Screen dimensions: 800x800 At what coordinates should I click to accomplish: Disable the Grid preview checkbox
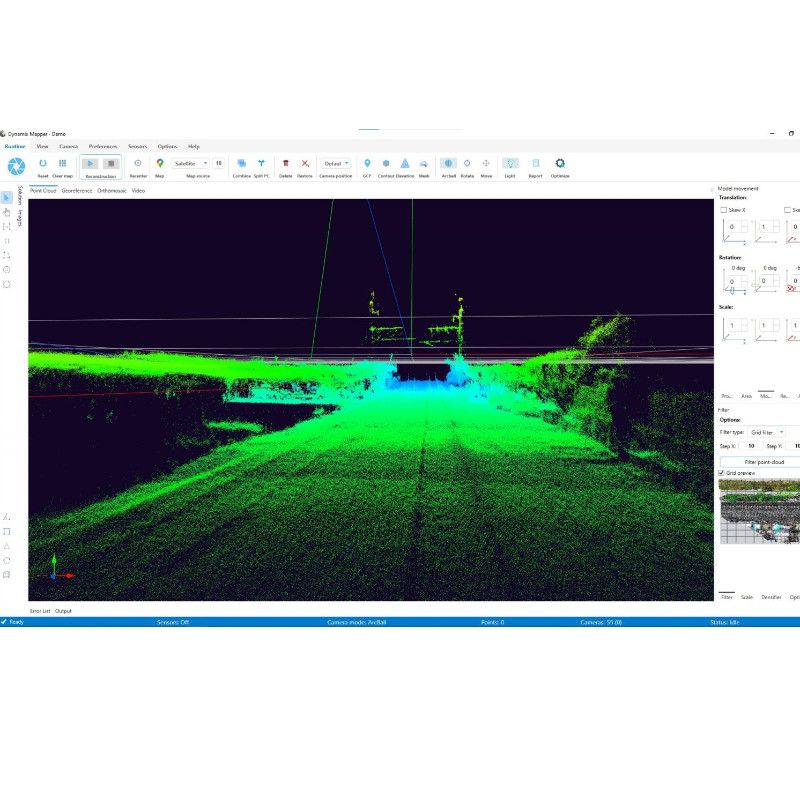pyautogui.click(x=721, y=473)
